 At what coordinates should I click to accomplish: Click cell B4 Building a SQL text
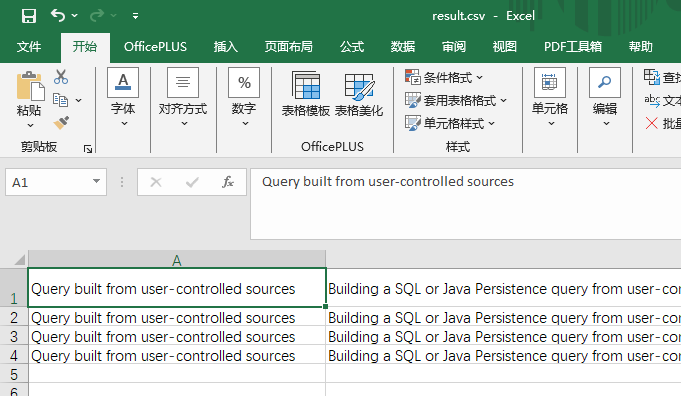click(x=504, y=356)
